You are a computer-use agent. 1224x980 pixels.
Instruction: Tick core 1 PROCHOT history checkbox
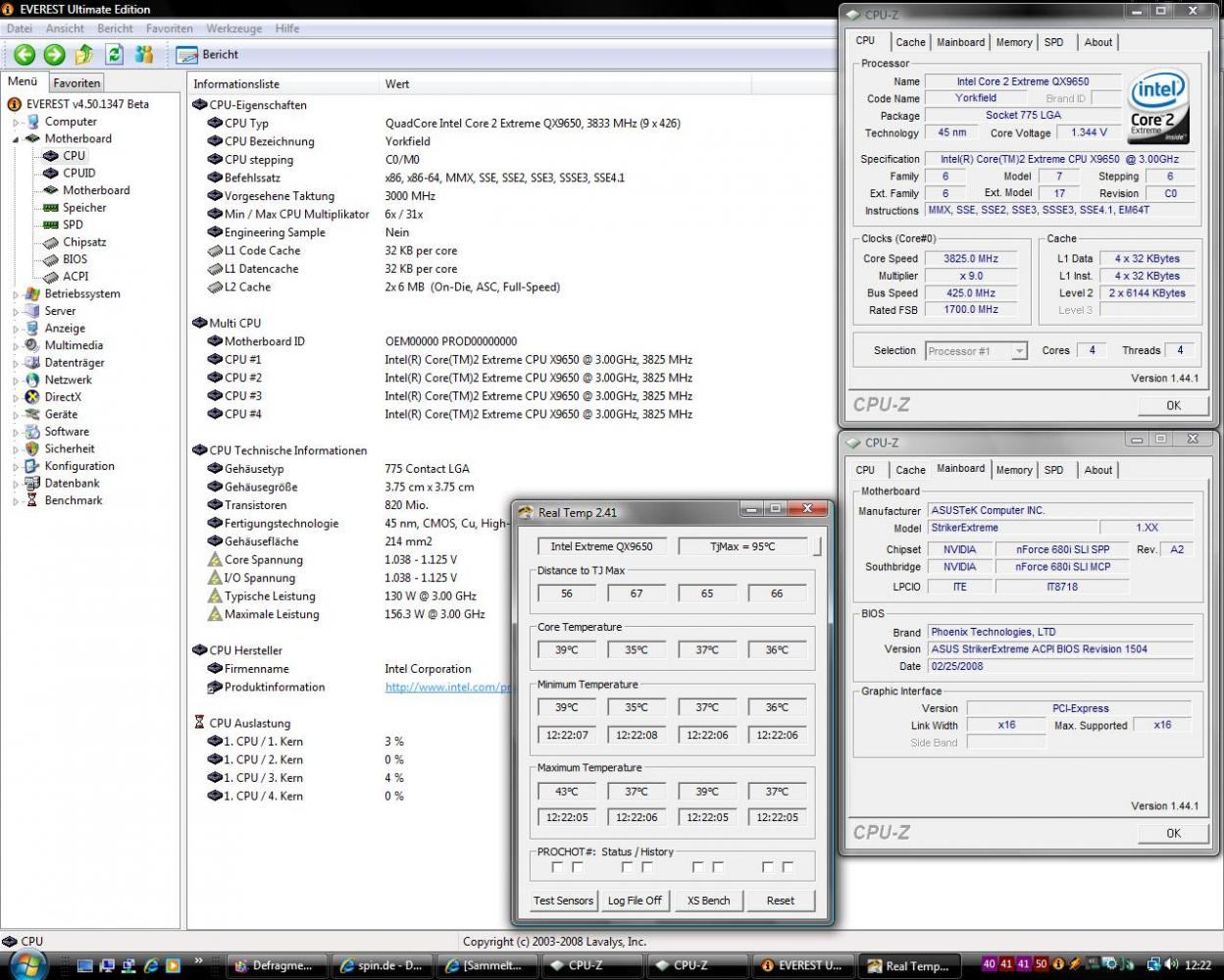[x=578, y=867]
